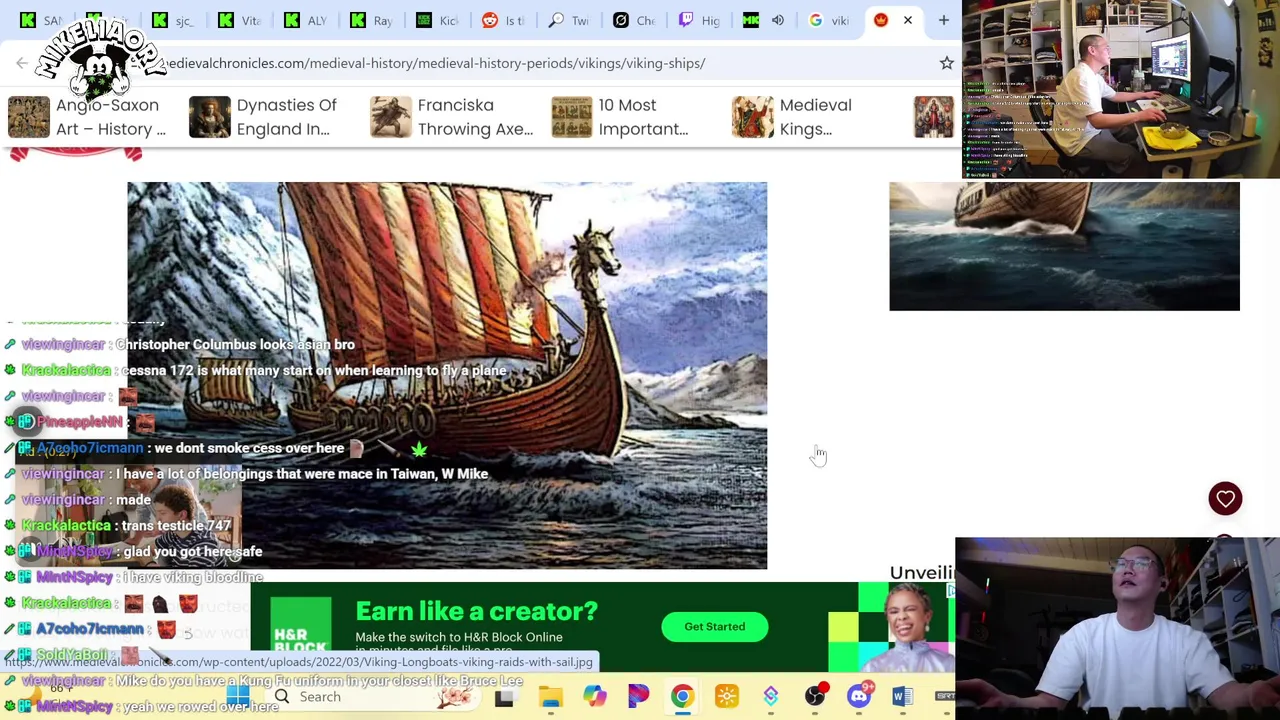
Task: Click chat message 'i have viking bloodline'
Action: pos(192,578)
